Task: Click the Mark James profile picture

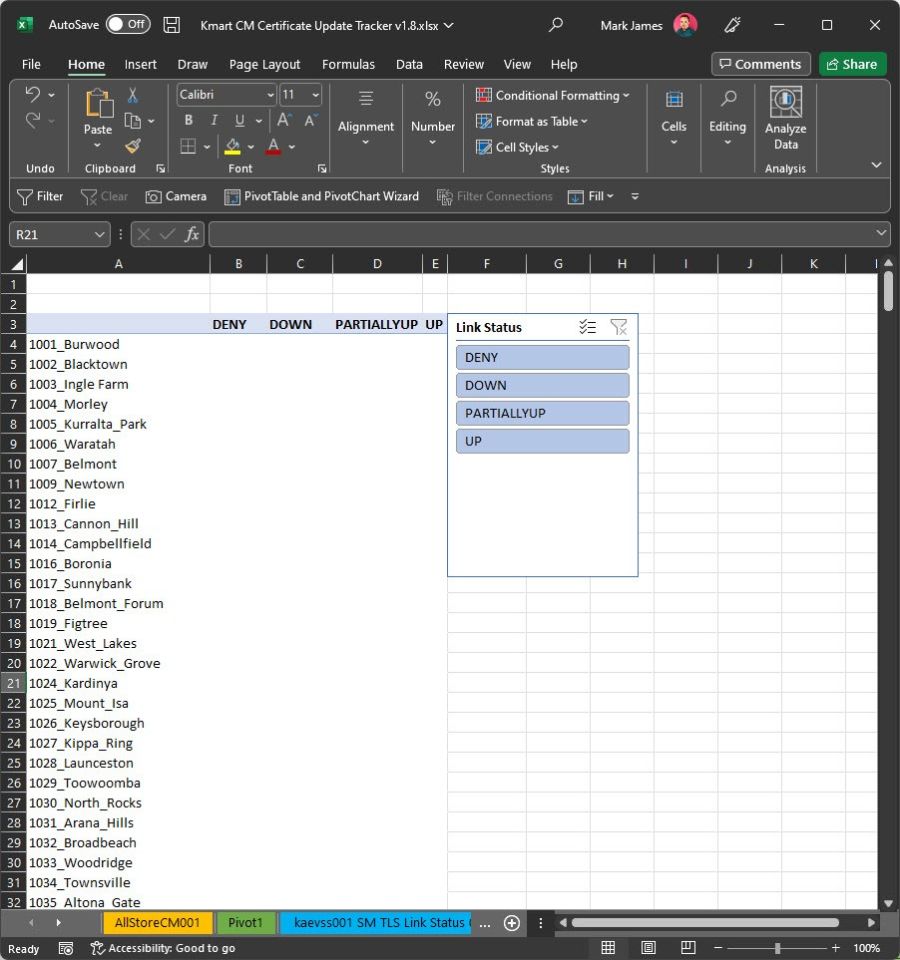Action: (685, 25)
